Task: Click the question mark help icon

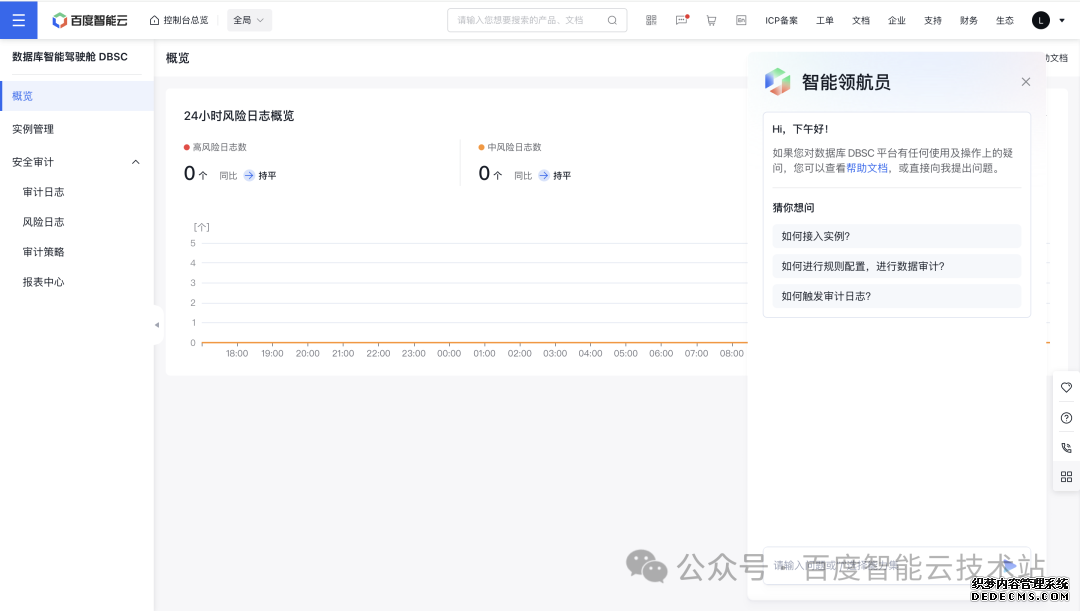Action: [1066, 418]
